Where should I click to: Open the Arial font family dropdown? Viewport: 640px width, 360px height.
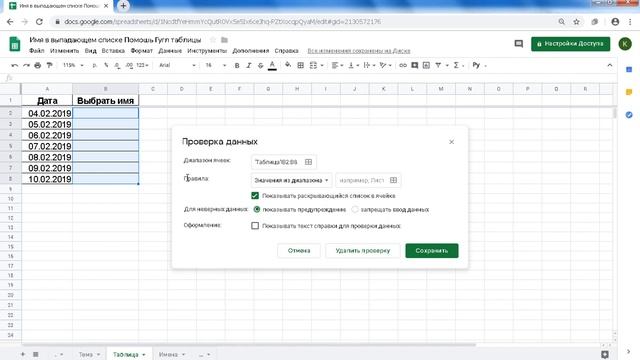(177, 65)
